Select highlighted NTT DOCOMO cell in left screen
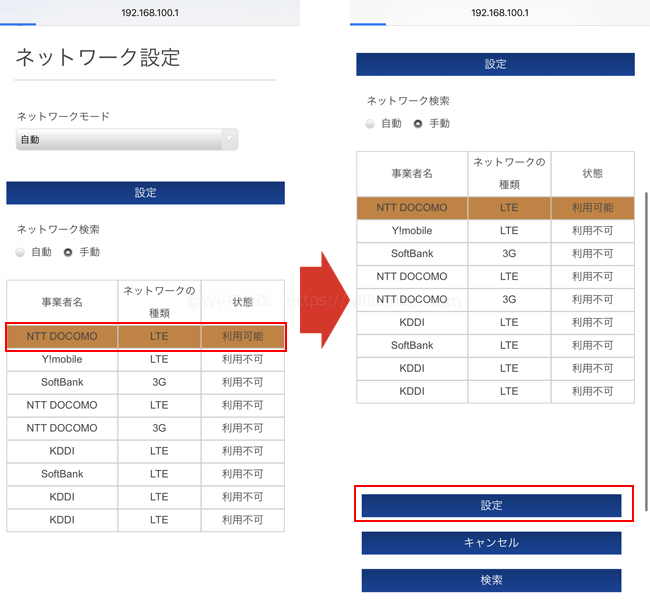650x600 pixels. click(62, 336)
